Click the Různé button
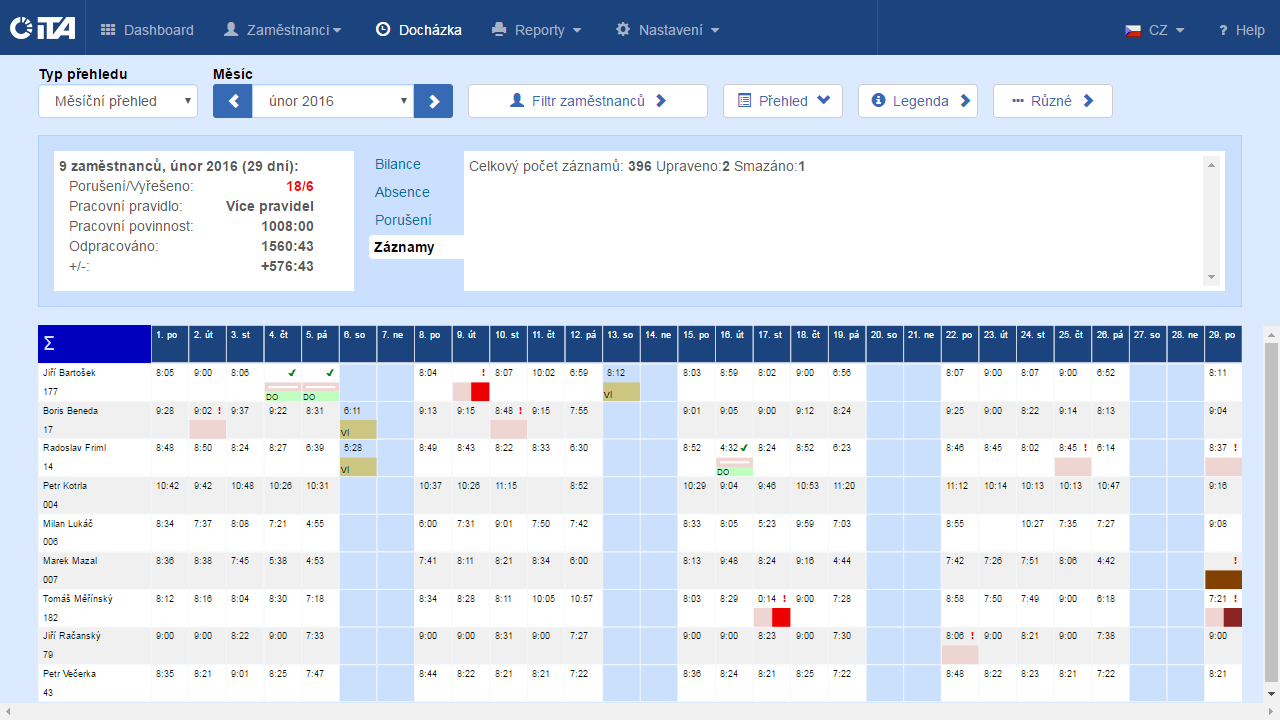 coord(1052,101)
